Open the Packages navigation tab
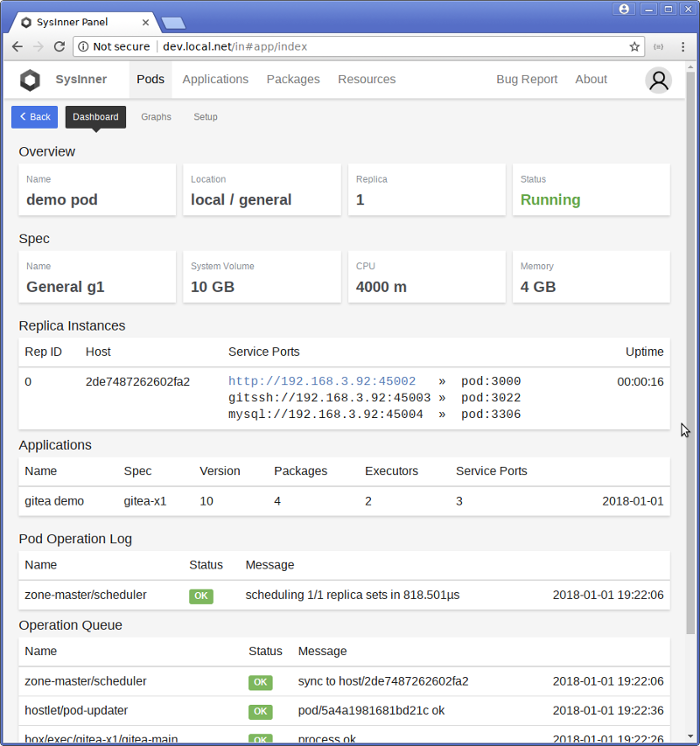700x746 pixels. (293, 79)
